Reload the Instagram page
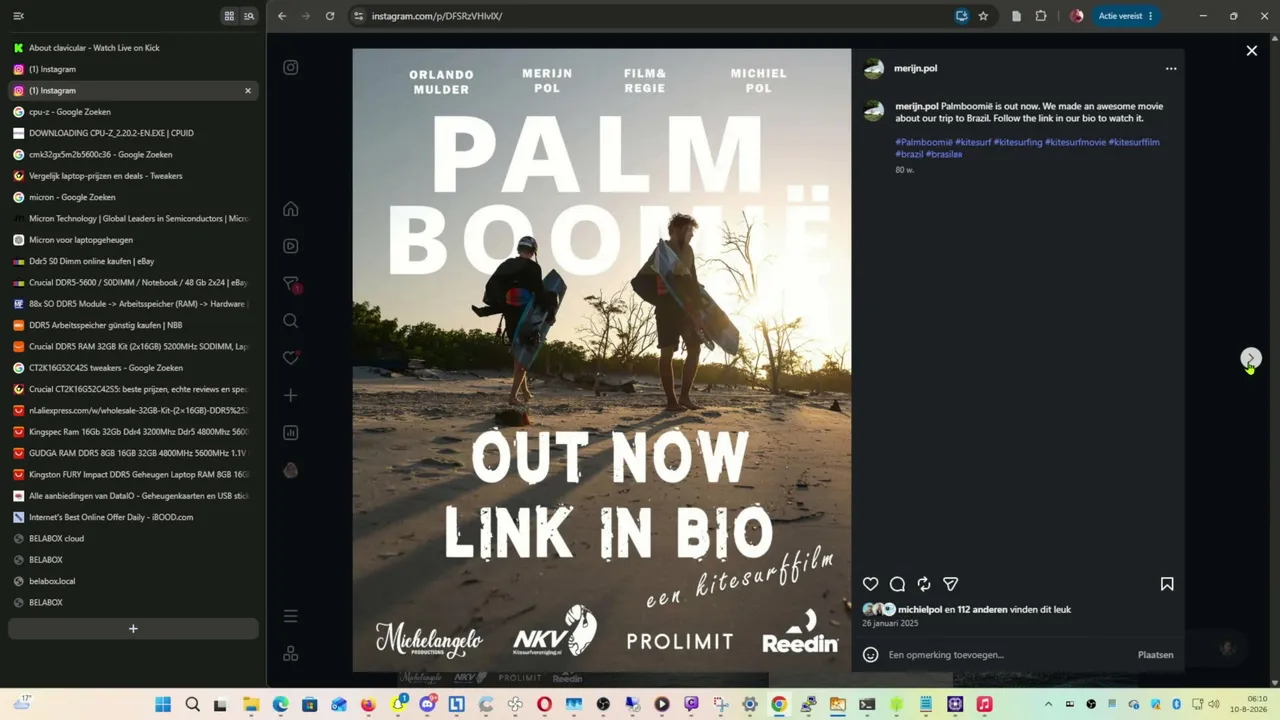 [330, 16]
